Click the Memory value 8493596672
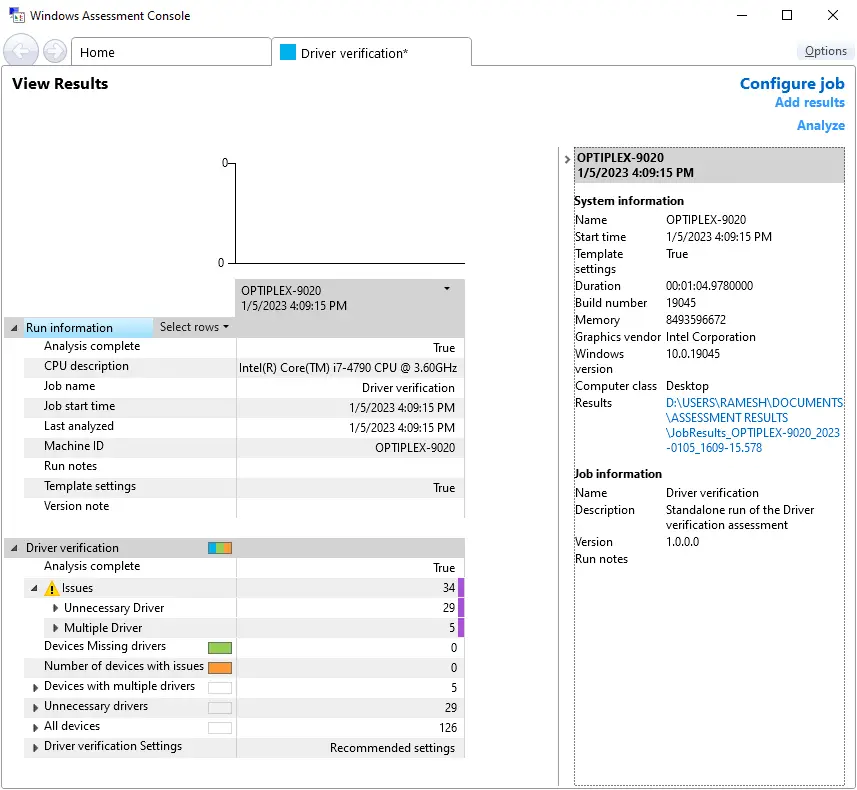Image resolution: width=857 pixels, height=790 pixels. click(695, 320)
